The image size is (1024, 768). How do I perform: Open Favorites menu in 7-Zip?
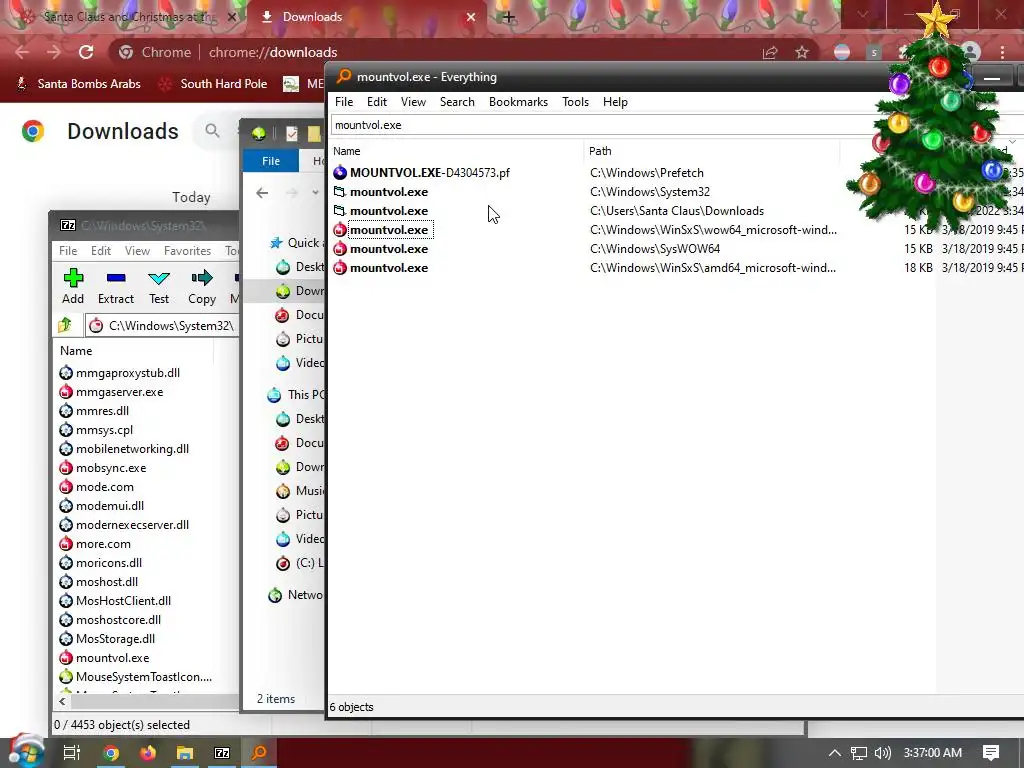pos(187,251)
